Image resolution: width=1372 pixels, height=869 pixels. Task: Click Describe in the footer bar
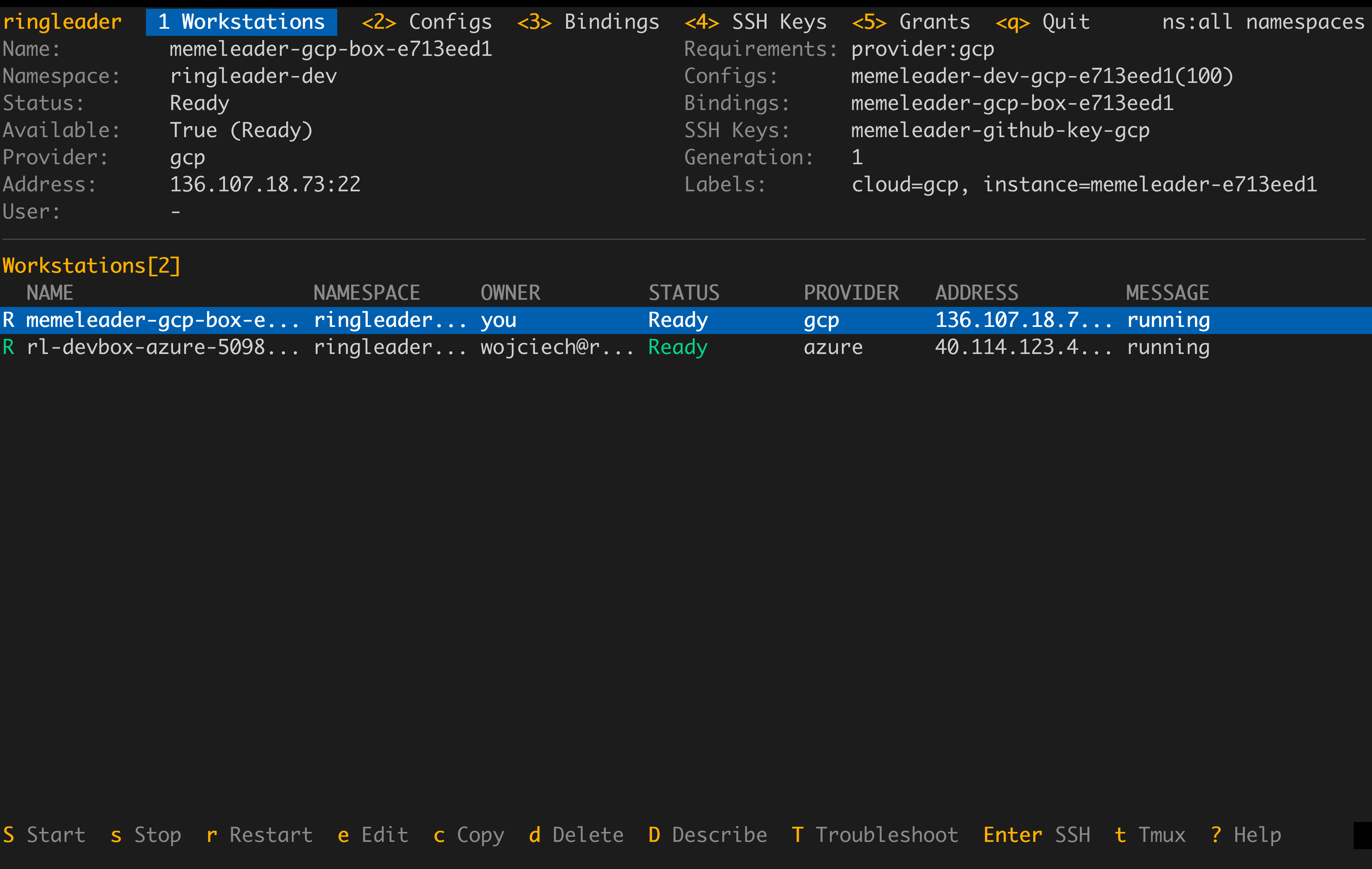click(x=708, y=835)
